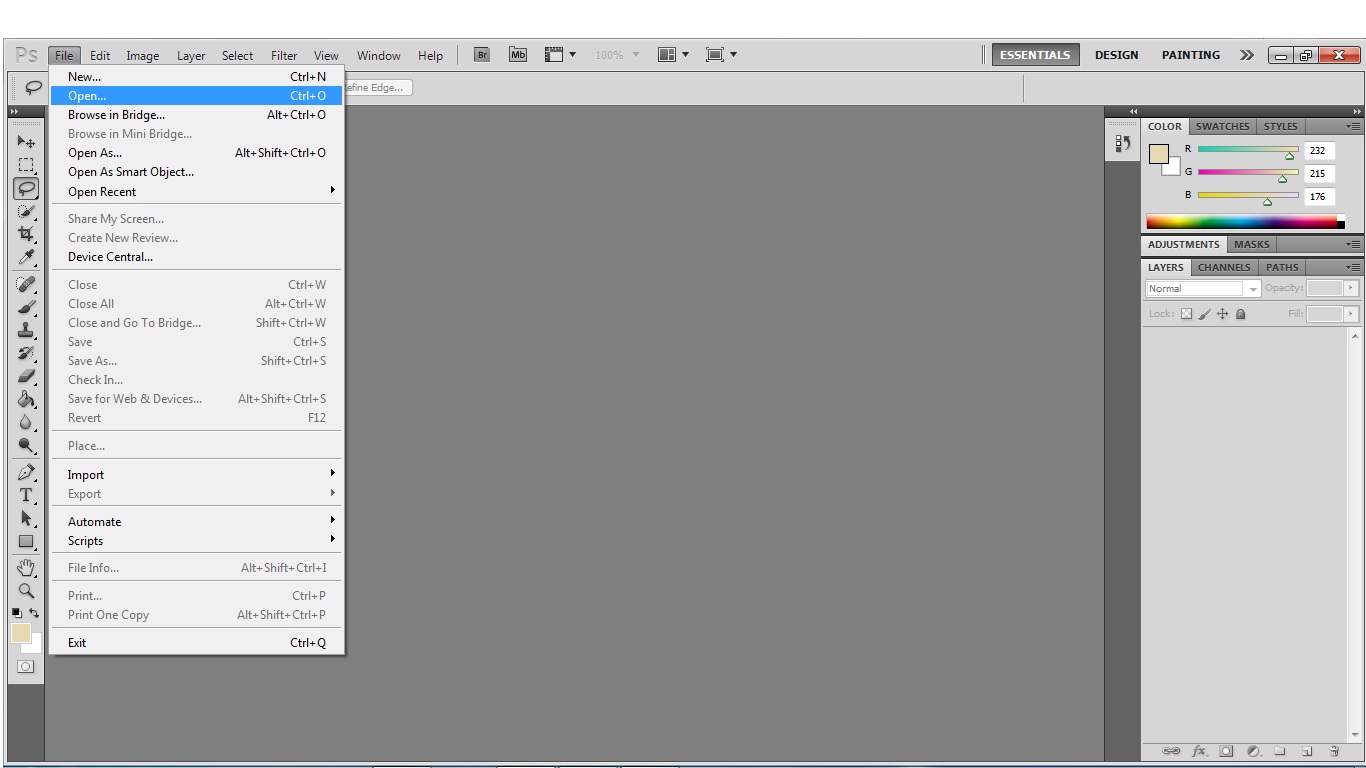Open the new adjustment layer menu
This screenshot has height=768, width=1366.
[x=1253, y=751]
